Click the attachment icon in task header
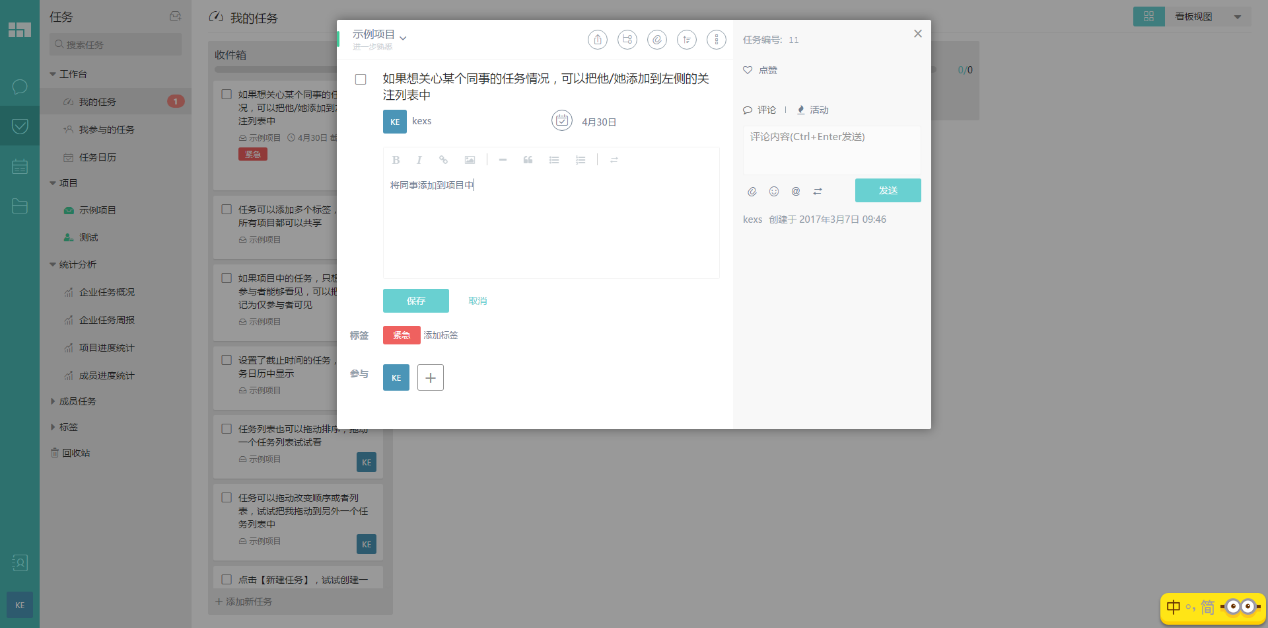 pos(656,40)
